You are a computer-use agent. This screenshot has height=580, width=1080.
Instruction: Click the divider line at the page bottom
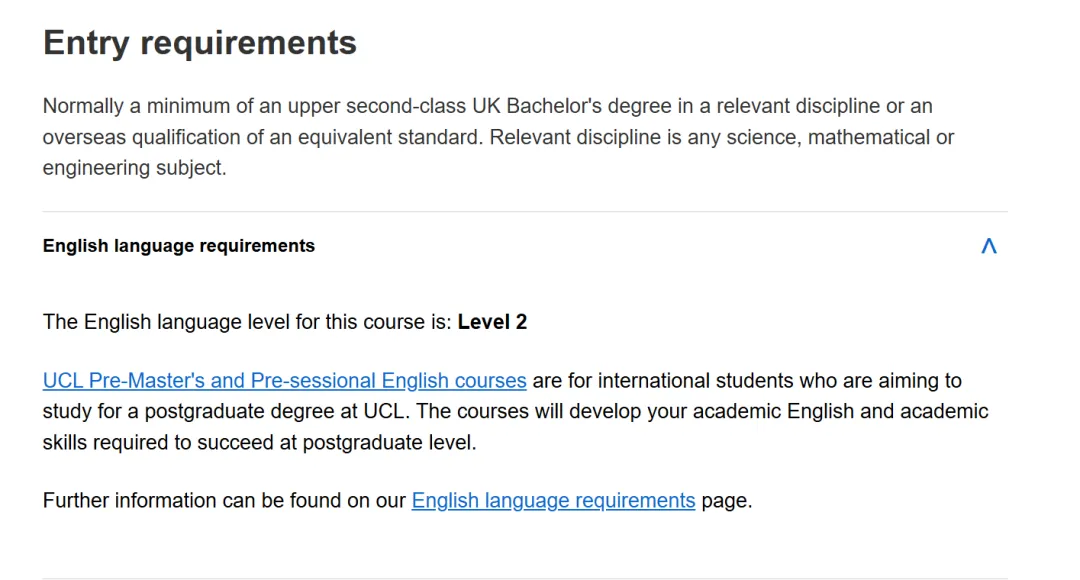pos(525,578)
